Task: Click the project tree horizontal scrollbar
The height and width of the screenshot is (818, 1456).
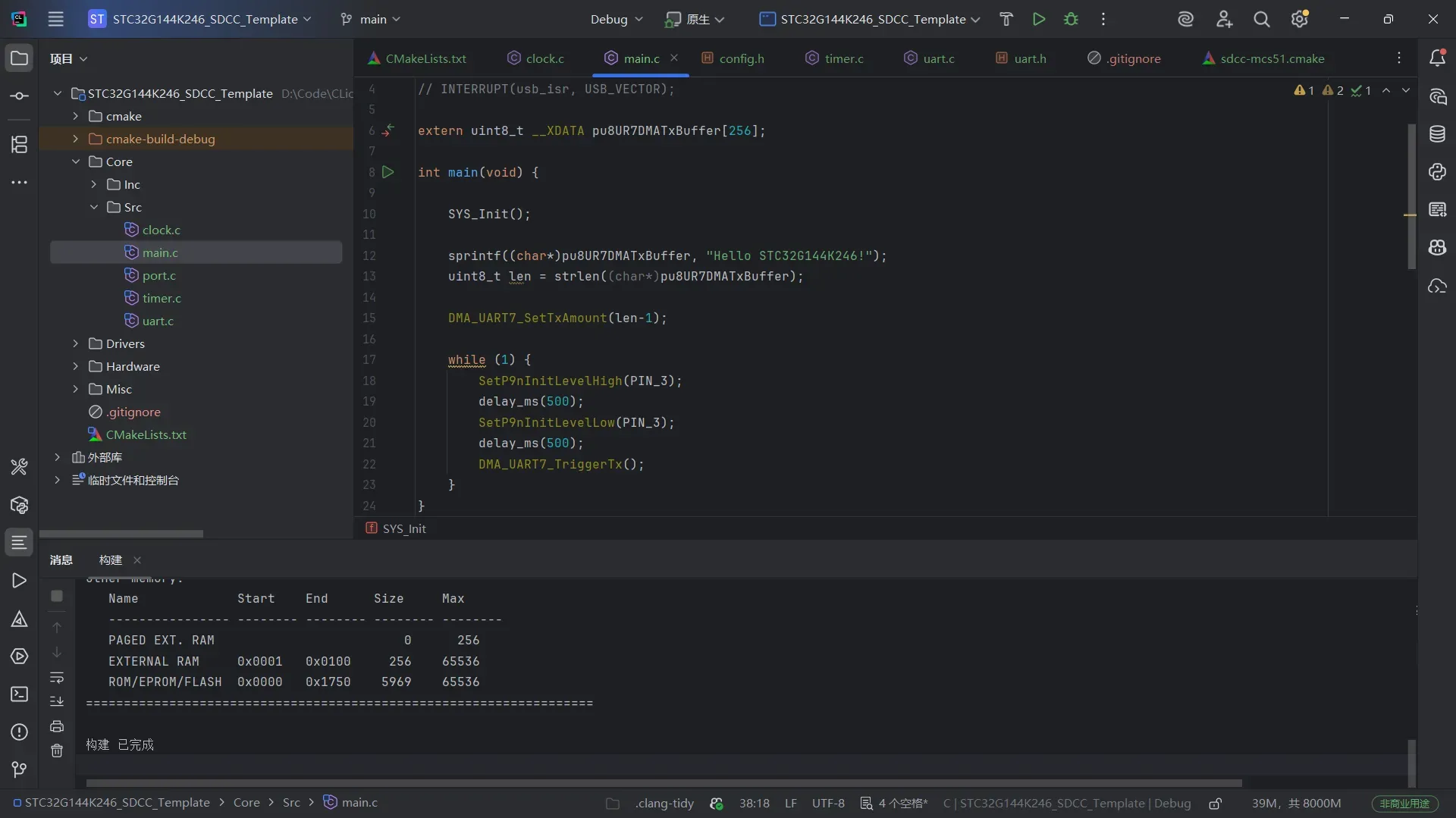Action: coord(121,534)
